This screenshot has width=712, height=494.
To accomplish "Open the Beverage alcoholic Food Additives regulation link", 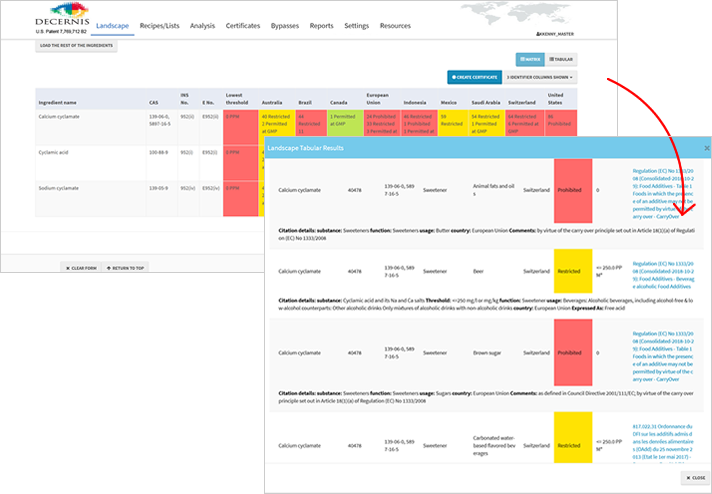I will pyautogui.click(x=663, y=275).
